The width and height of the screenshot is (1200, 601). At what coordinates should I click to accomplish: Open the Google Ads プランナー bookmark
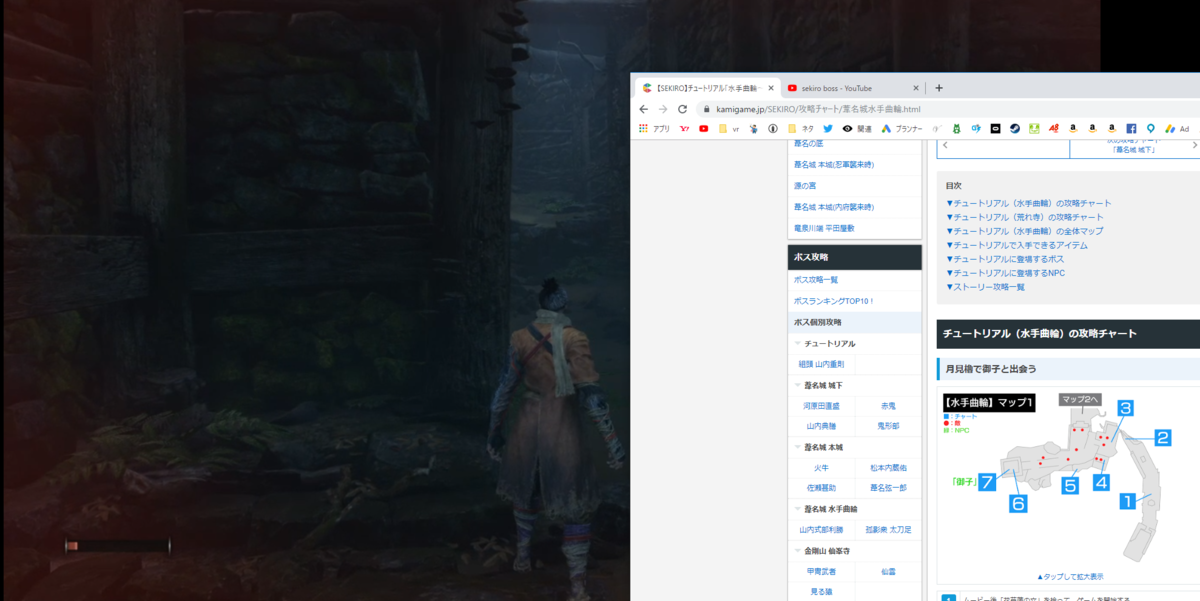tap(901, 129)
